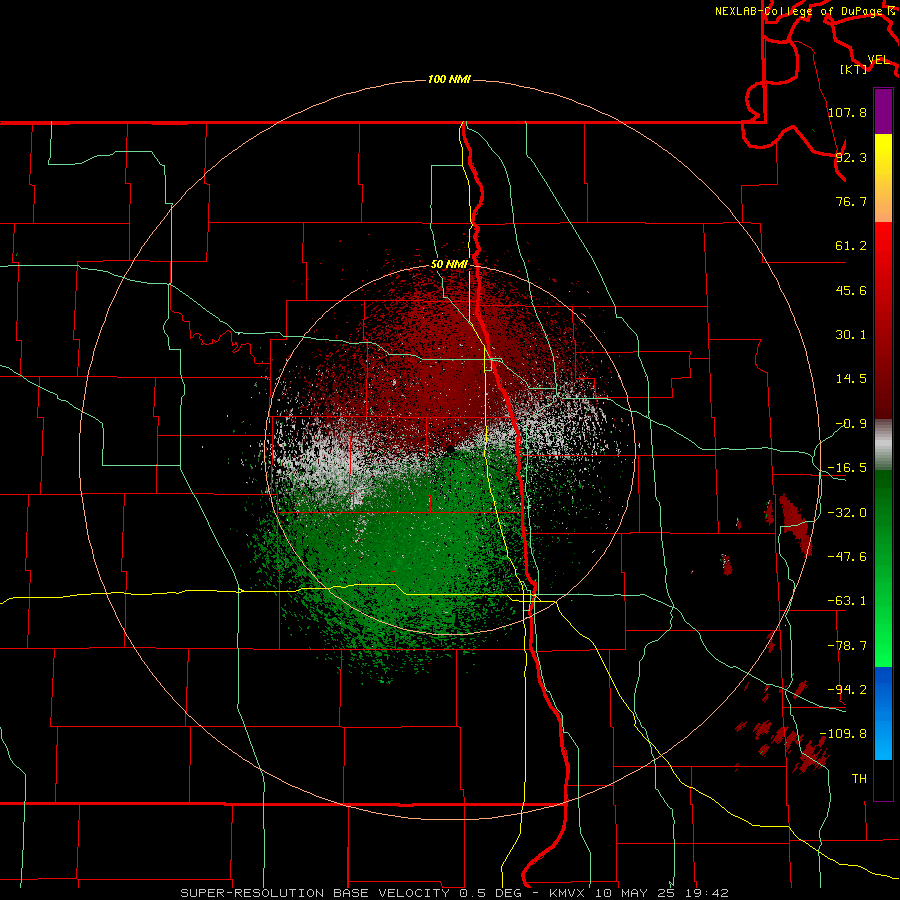Click the KMVX radar site identifier
This screenshot has width=900, height=900.
point(568,893)
